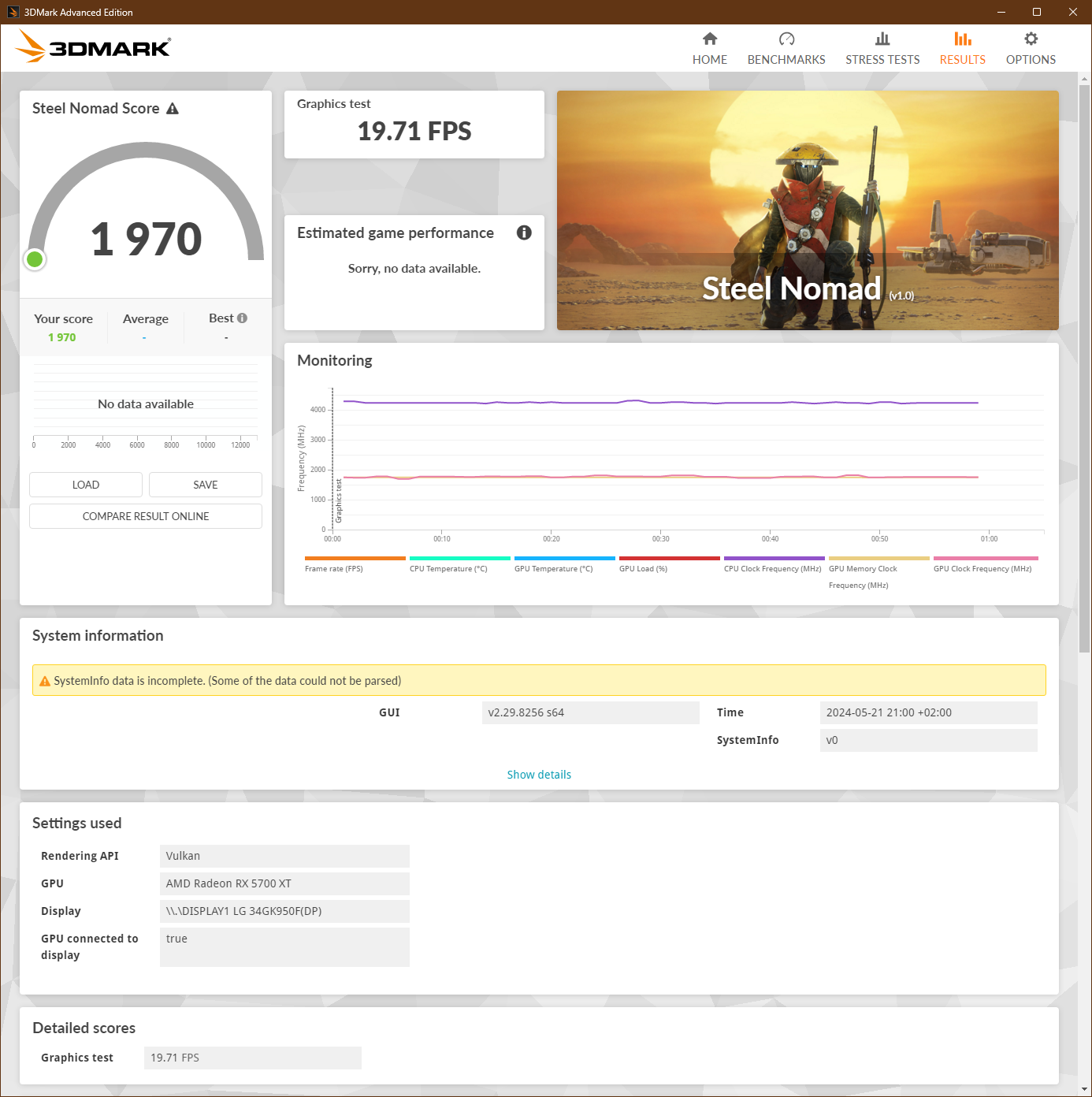This screenshot has height=1097, width=1092.
Task: Click COMPARE RESULT ONLINE button
Action: [x=146, y=516]
